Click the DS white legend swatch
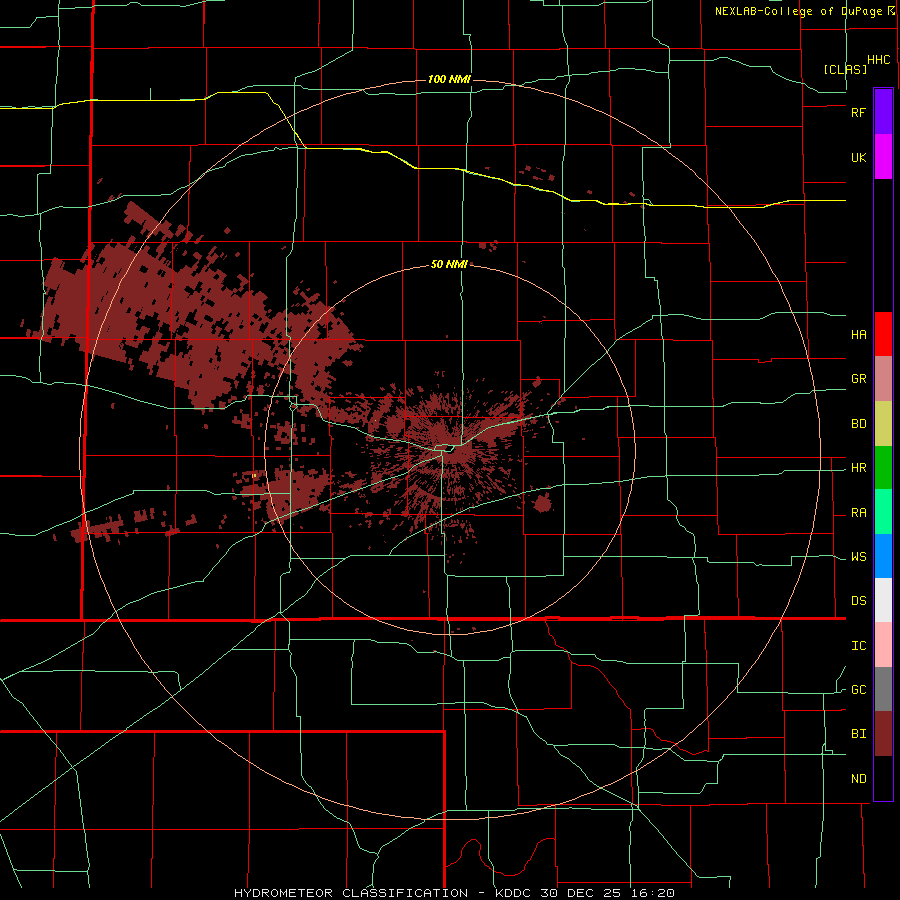 click(x=883, y=600)
